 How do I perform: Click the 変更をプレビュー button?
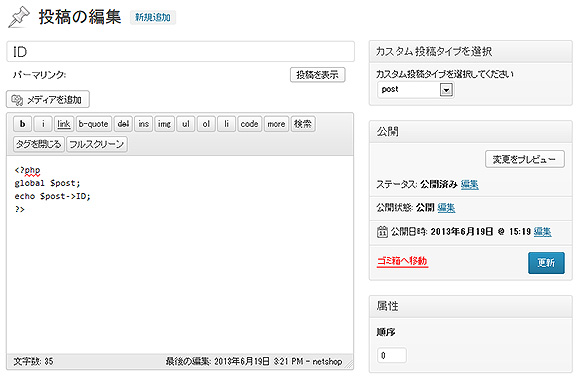[x=525, y=159]
